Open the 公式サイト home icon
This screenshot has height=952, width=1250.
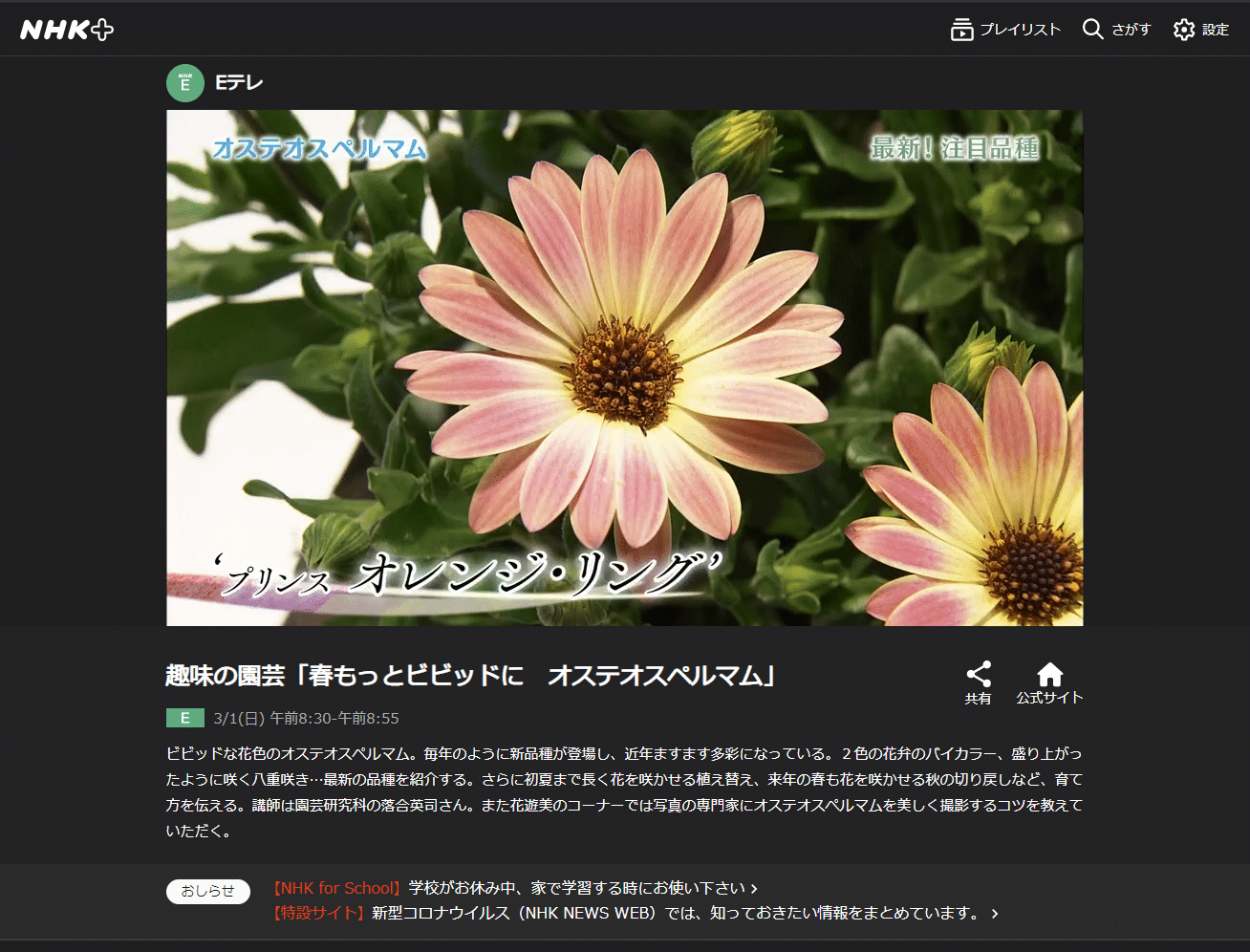tap(1050, 673)
